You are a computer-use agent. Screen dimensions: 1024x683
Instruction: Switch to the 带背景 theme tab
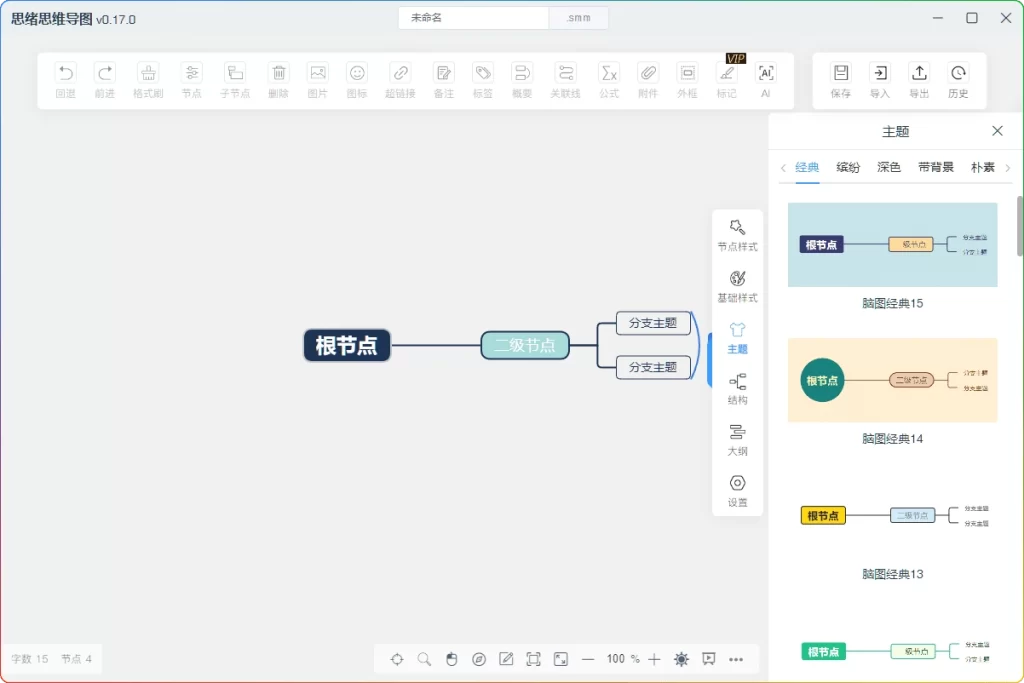pyautogui.click(x=934, y=167)
